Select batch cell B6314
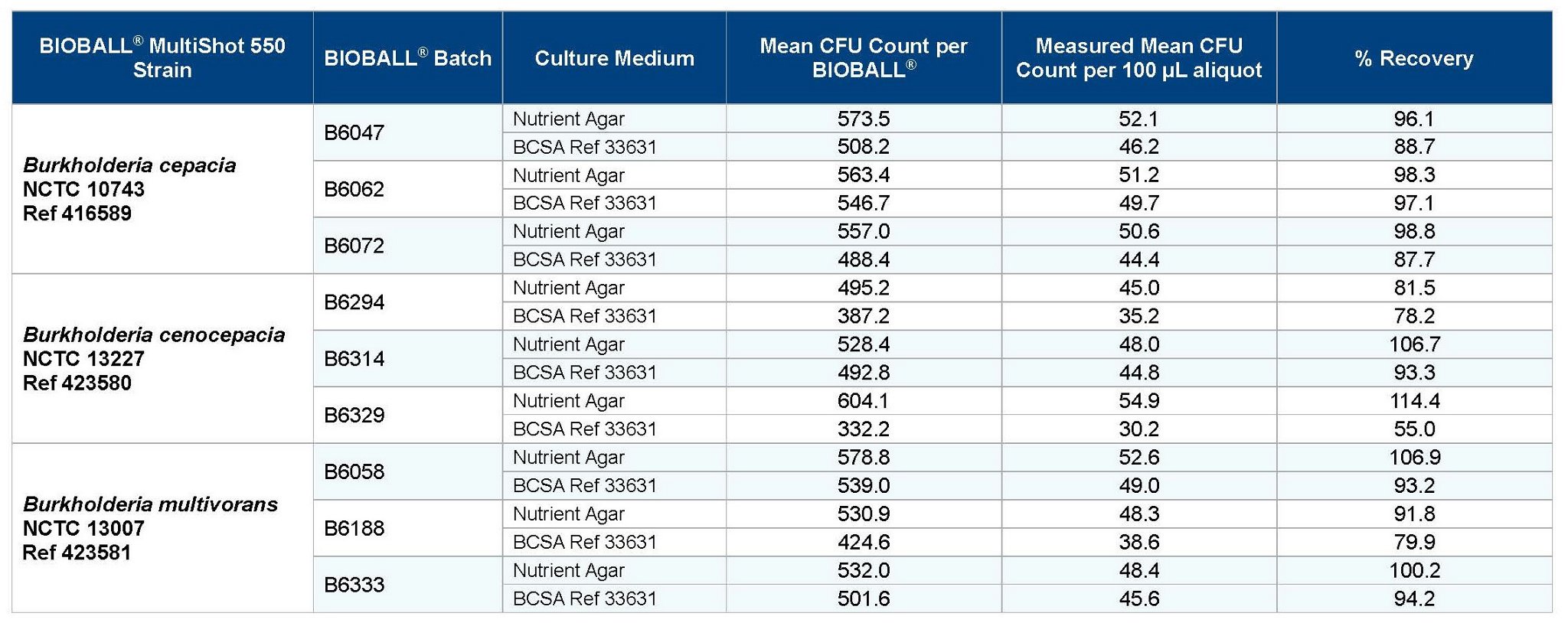Screen dimensions: 1568x623 354,358
